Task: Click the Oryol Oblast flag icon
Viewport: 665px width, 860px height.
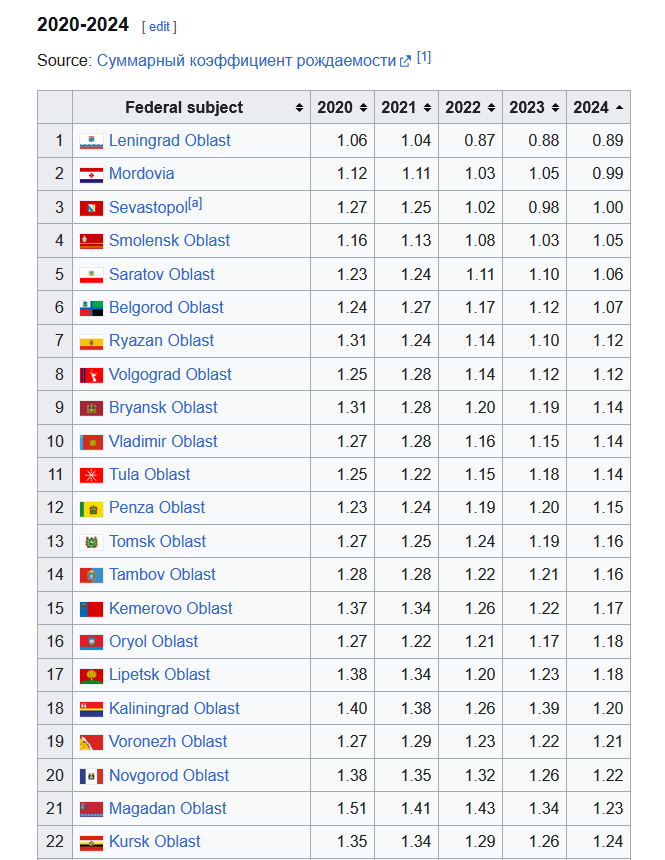Action: pyautogui.click(x=91, y=642)
